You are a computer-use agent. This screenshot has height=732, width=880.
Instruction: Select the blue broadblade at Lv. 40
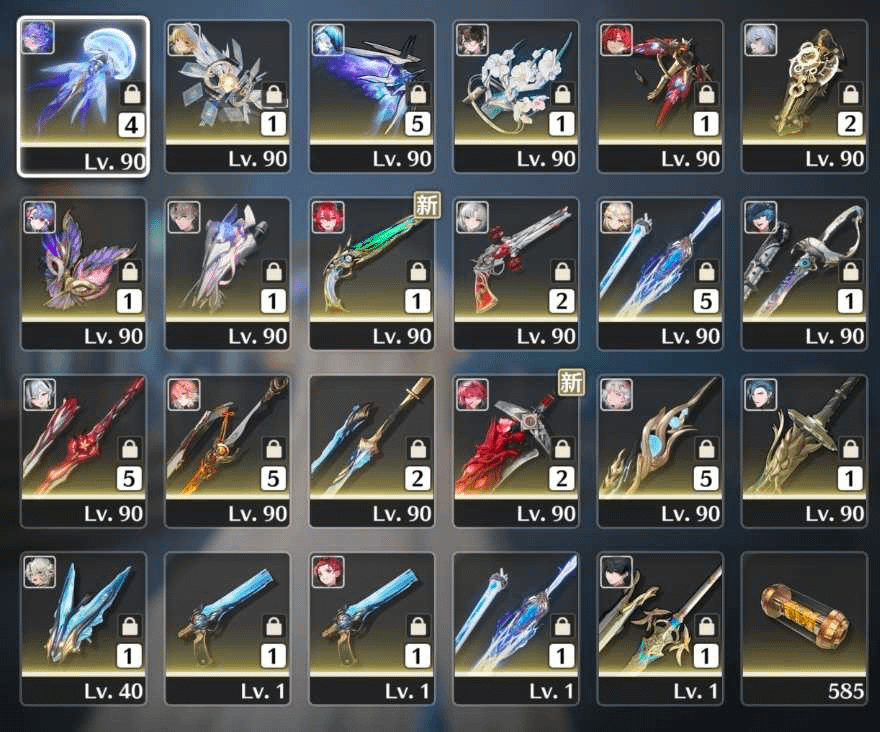click(83, 629)
